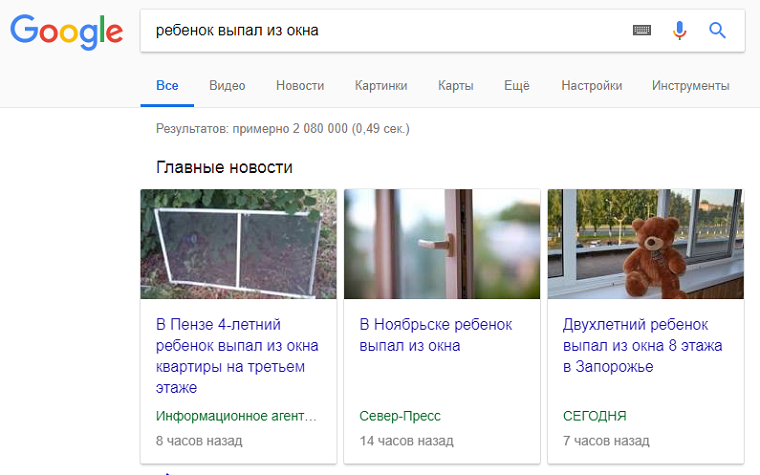The width and height of the screenshot is (760, 475).
Task: Click the Север-Пресс source name
Action: [400, 416]
